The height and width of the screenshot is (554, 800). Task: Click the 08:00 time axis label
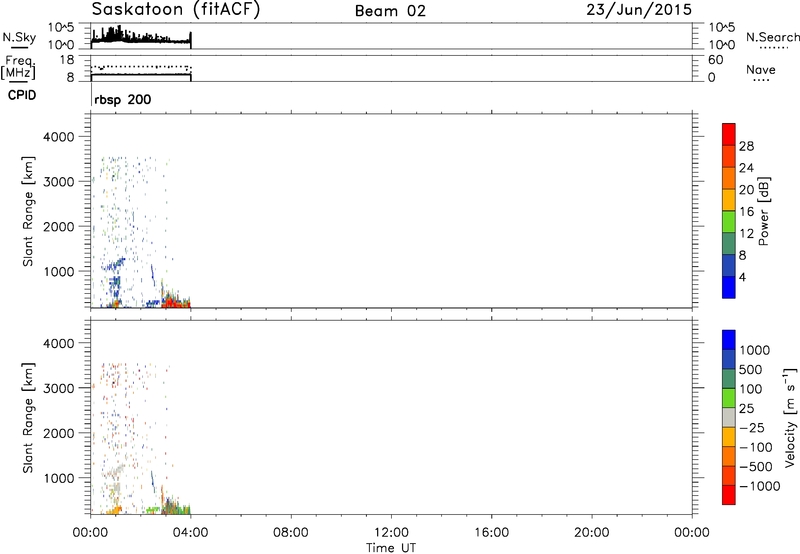click(x=291, y=533)
